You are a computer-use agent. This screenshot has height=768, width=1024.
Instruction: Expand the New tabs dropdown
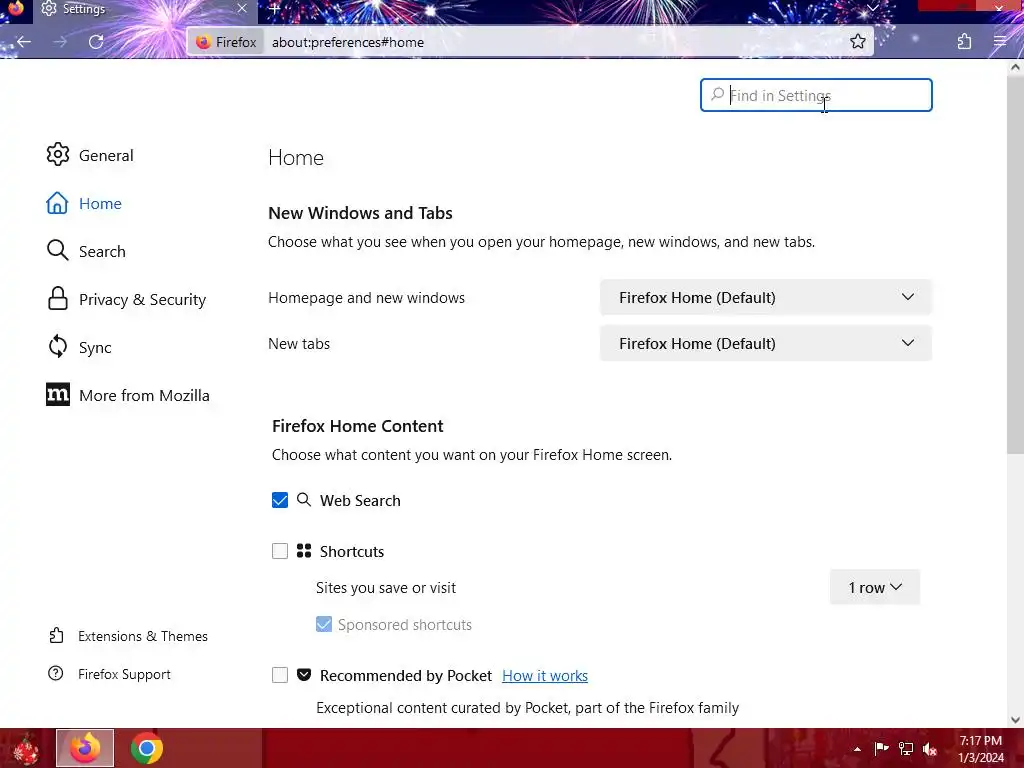coord(765,344)
